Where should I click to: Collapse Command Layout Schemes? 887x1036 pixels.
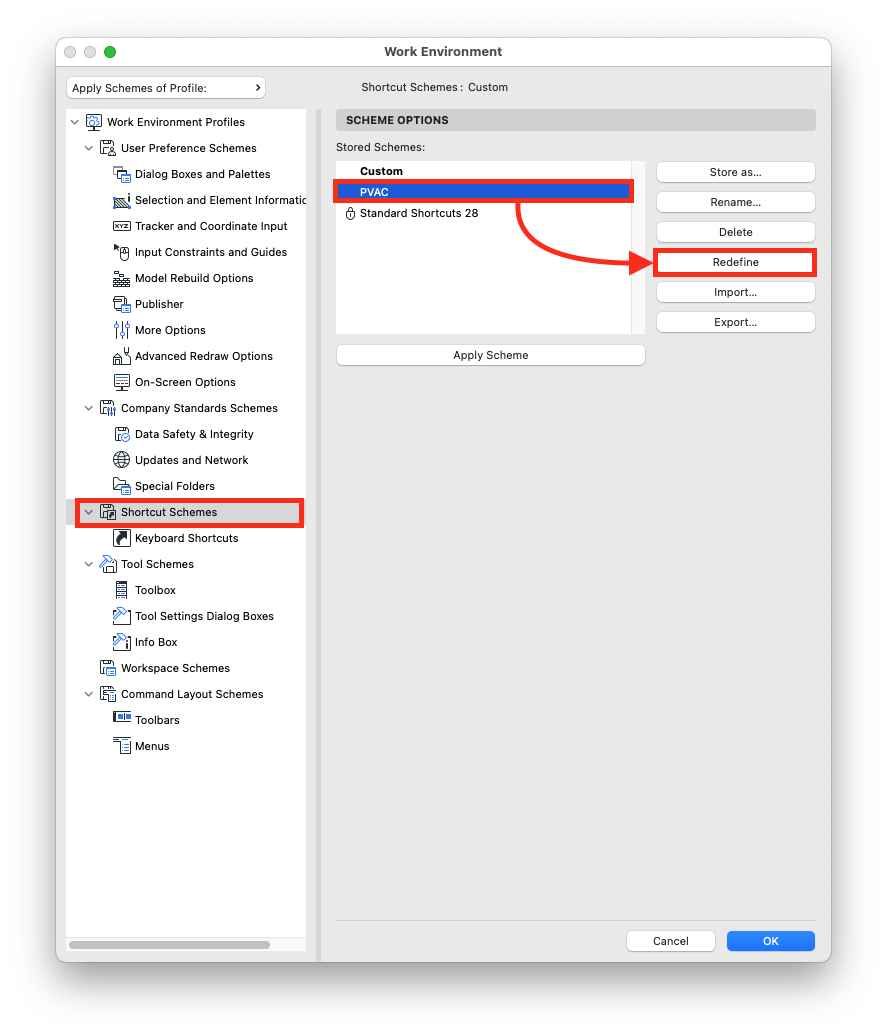(88, 694)
